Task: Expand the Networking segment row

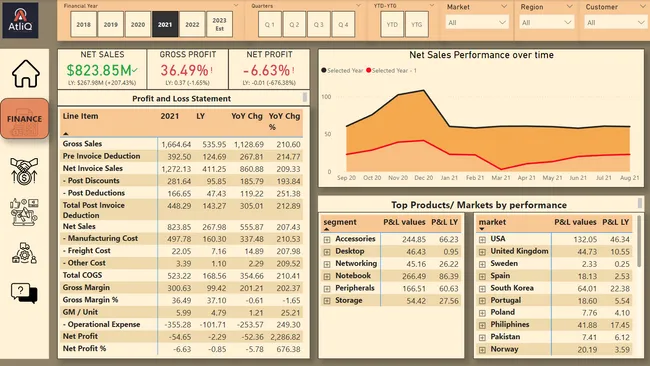Action: (x=327, y=264)
